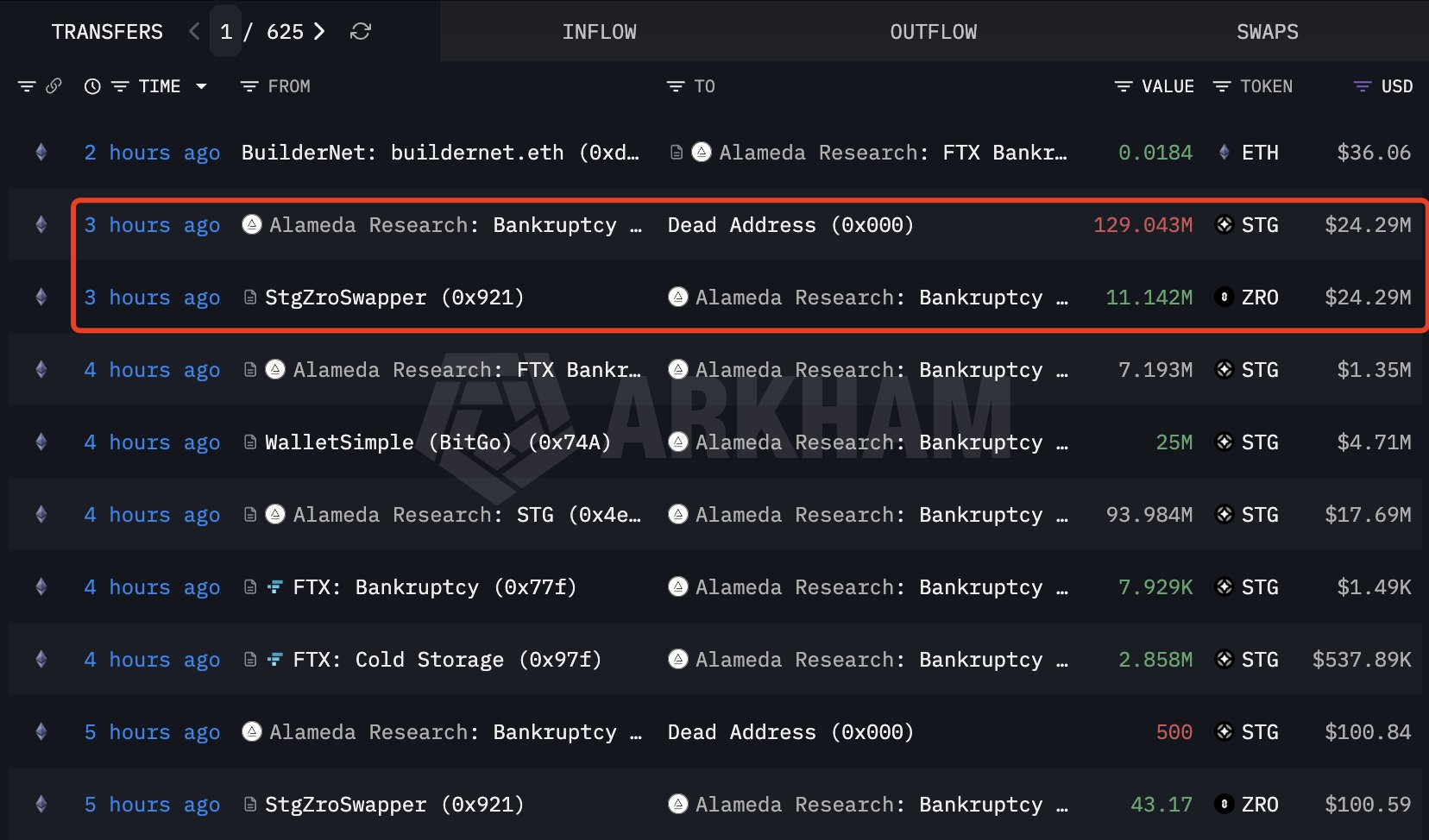Click the Alameda Research entity avatar in the highlighted row
The width and height of the screenshot is (1429, 840).
250,225
